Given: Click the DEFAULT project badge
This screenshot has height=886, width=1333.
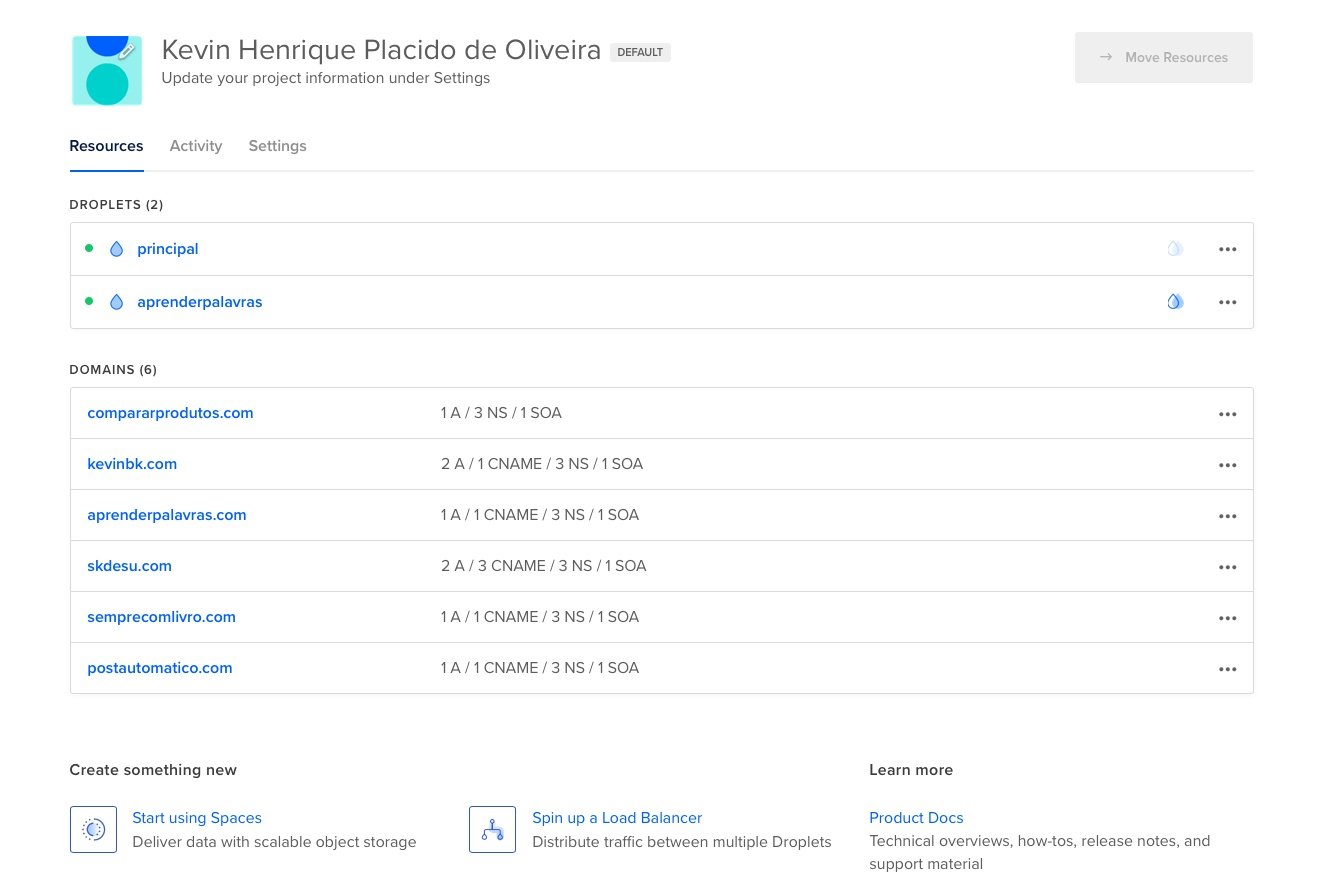Looking at the screenshot, I should (640, 52).
